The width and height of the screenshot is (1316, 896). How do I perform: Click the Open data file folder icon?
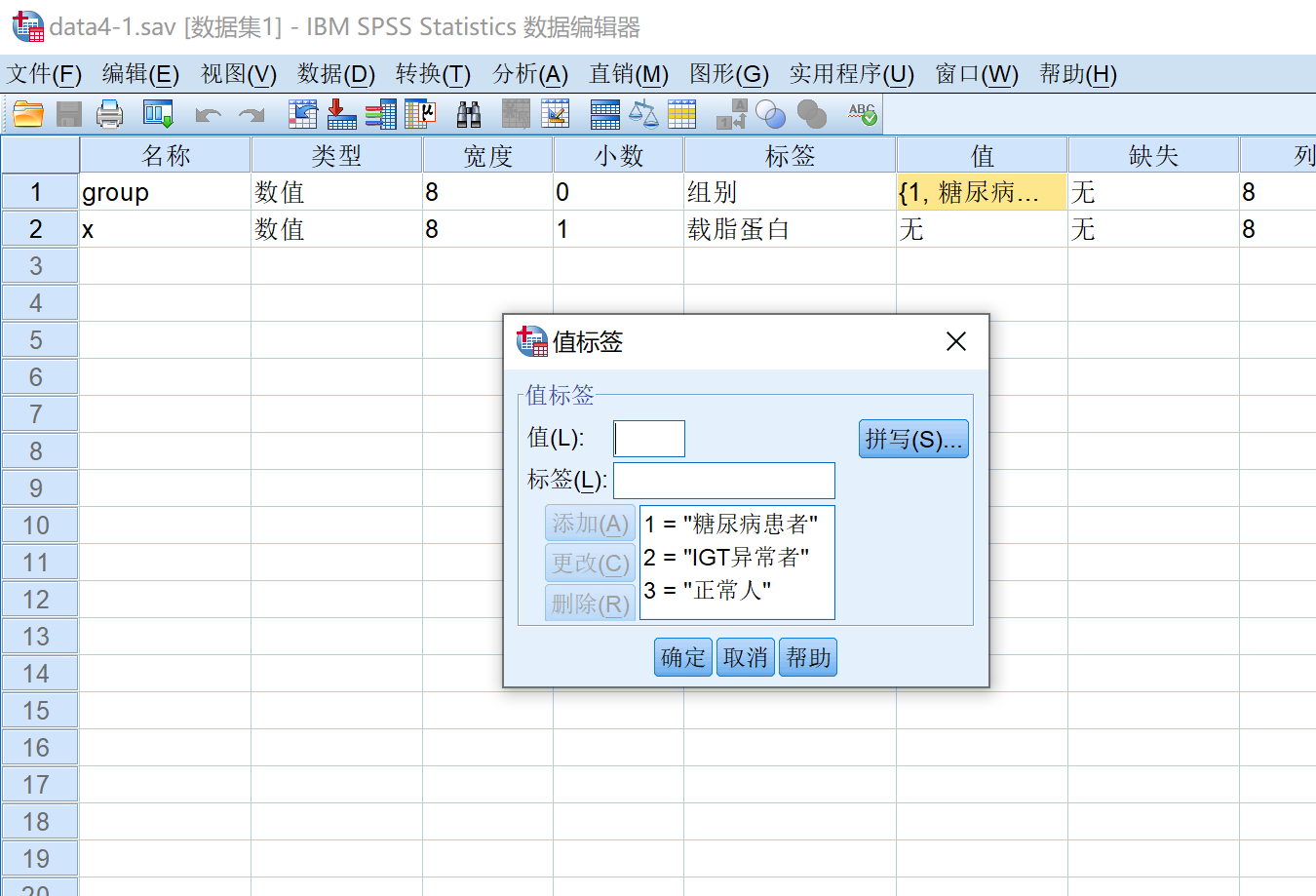28,115
